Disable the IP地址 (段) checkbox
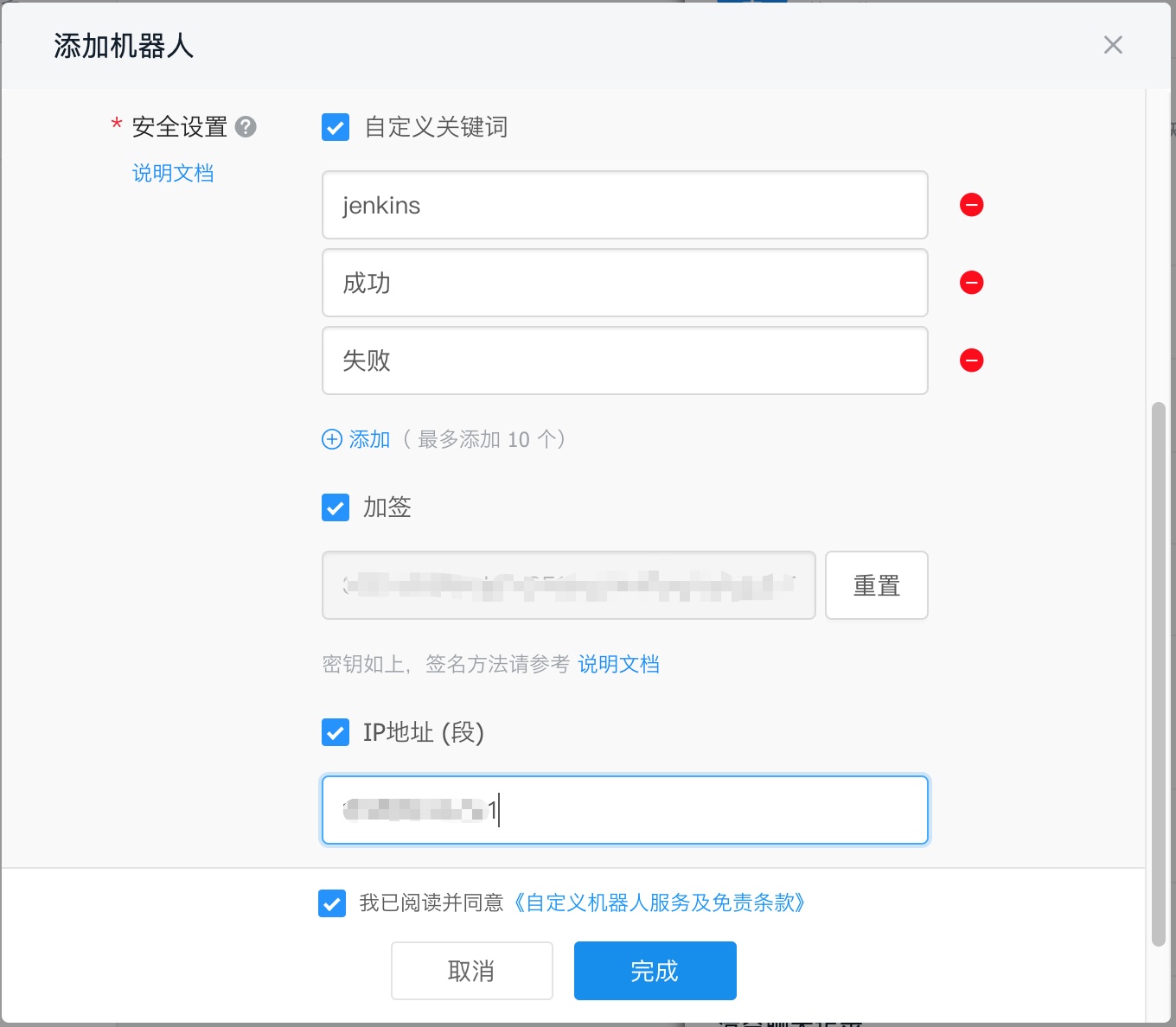Image resolution: width=1176 pixels, height=1027 pixels. [x=336, y=732]
